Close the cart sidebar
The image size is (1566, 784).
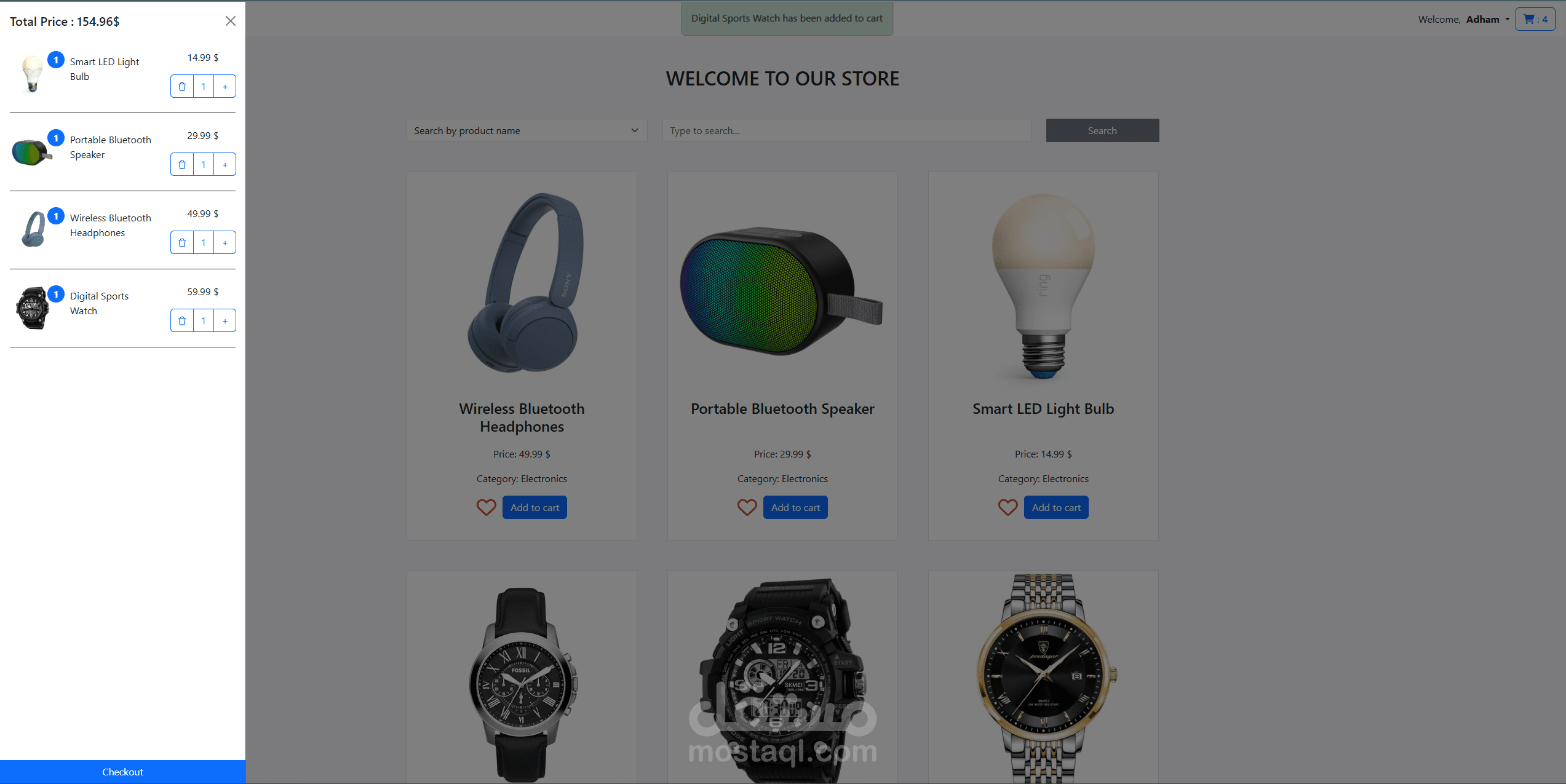(231, 21)
